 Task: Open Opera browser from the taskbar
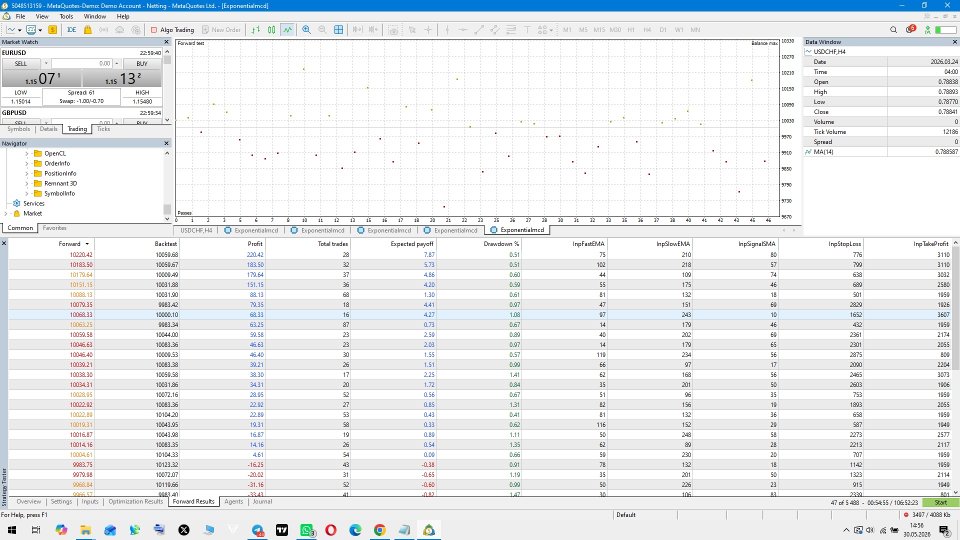click(x=331, y=530)
